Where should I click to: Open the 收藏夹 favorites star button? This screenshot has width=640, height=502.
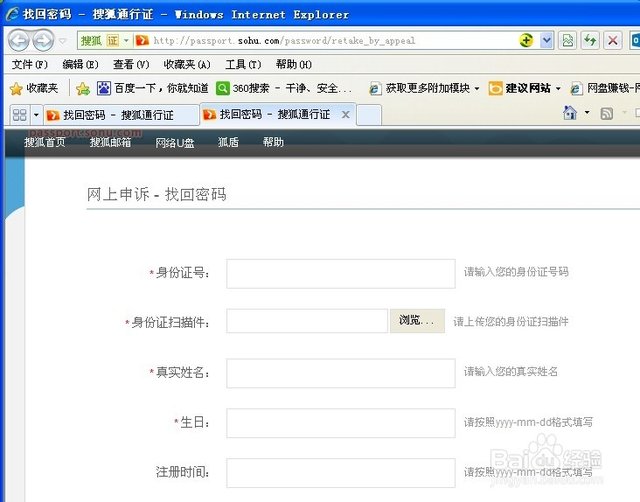[33, 88]
